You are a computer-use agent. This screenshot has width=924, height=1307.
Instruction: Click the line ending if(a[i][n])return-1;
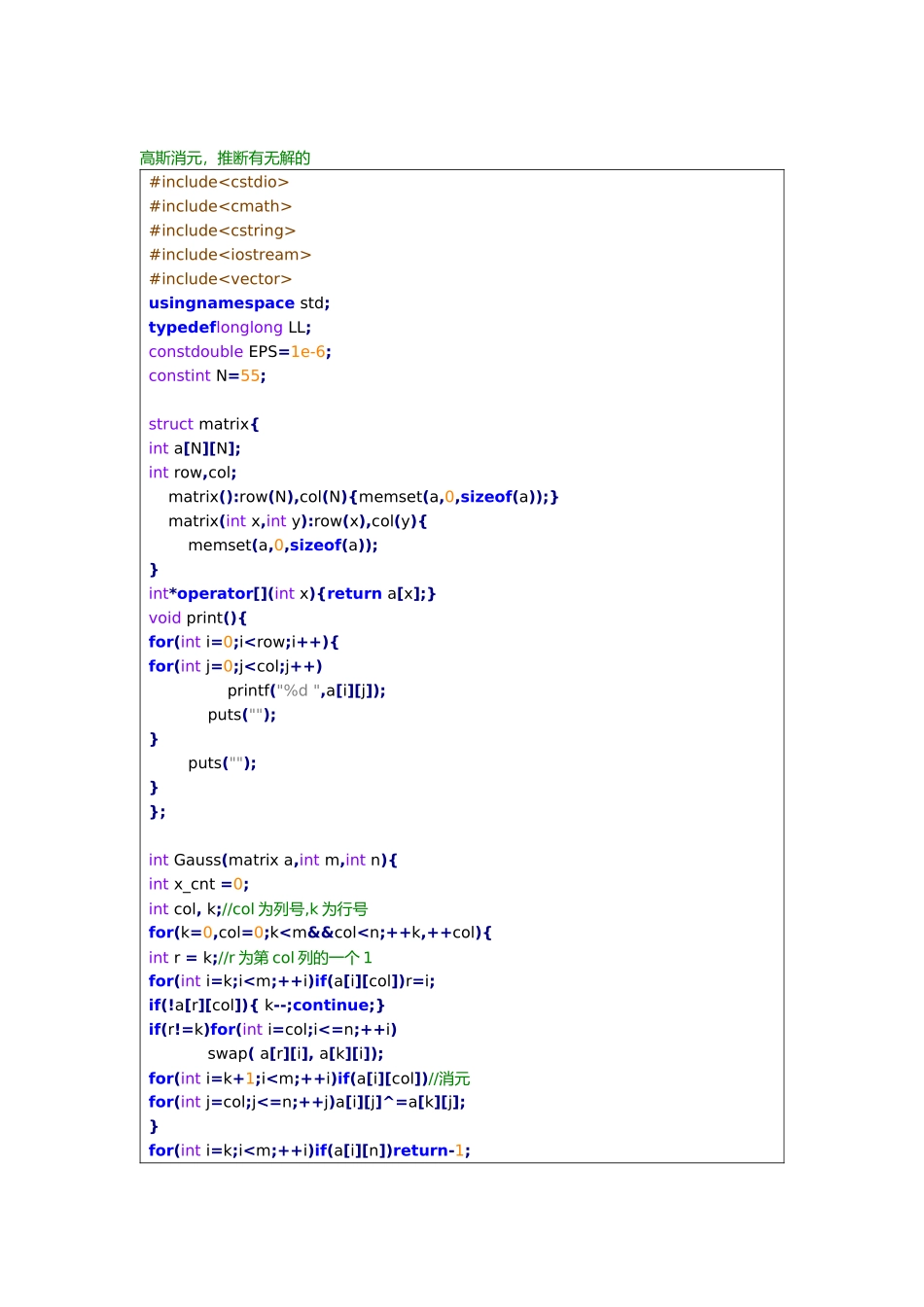click(310, 1150)
